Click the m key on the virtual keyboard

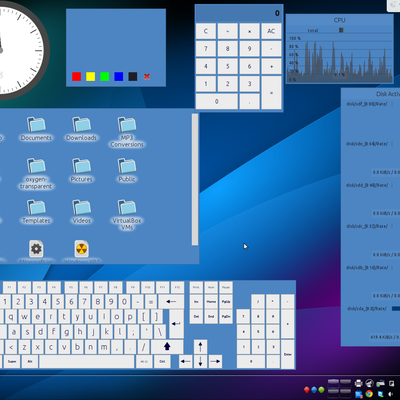point(104,347)
